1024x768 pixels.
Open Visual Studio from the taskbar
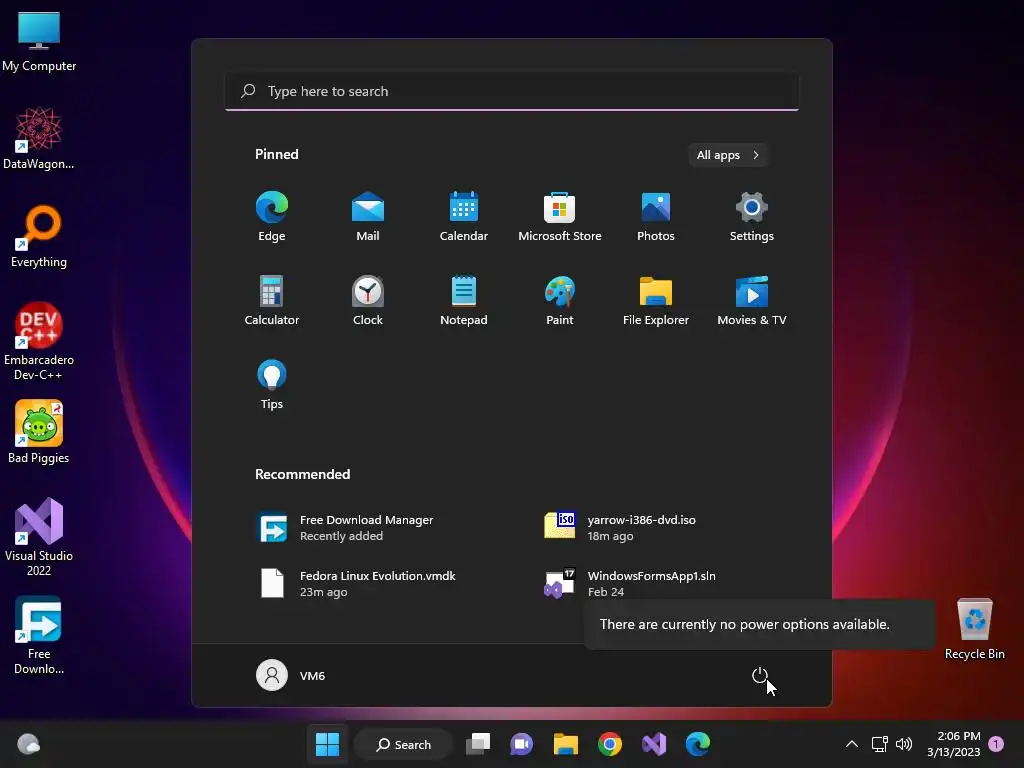(x=654, y=744)
